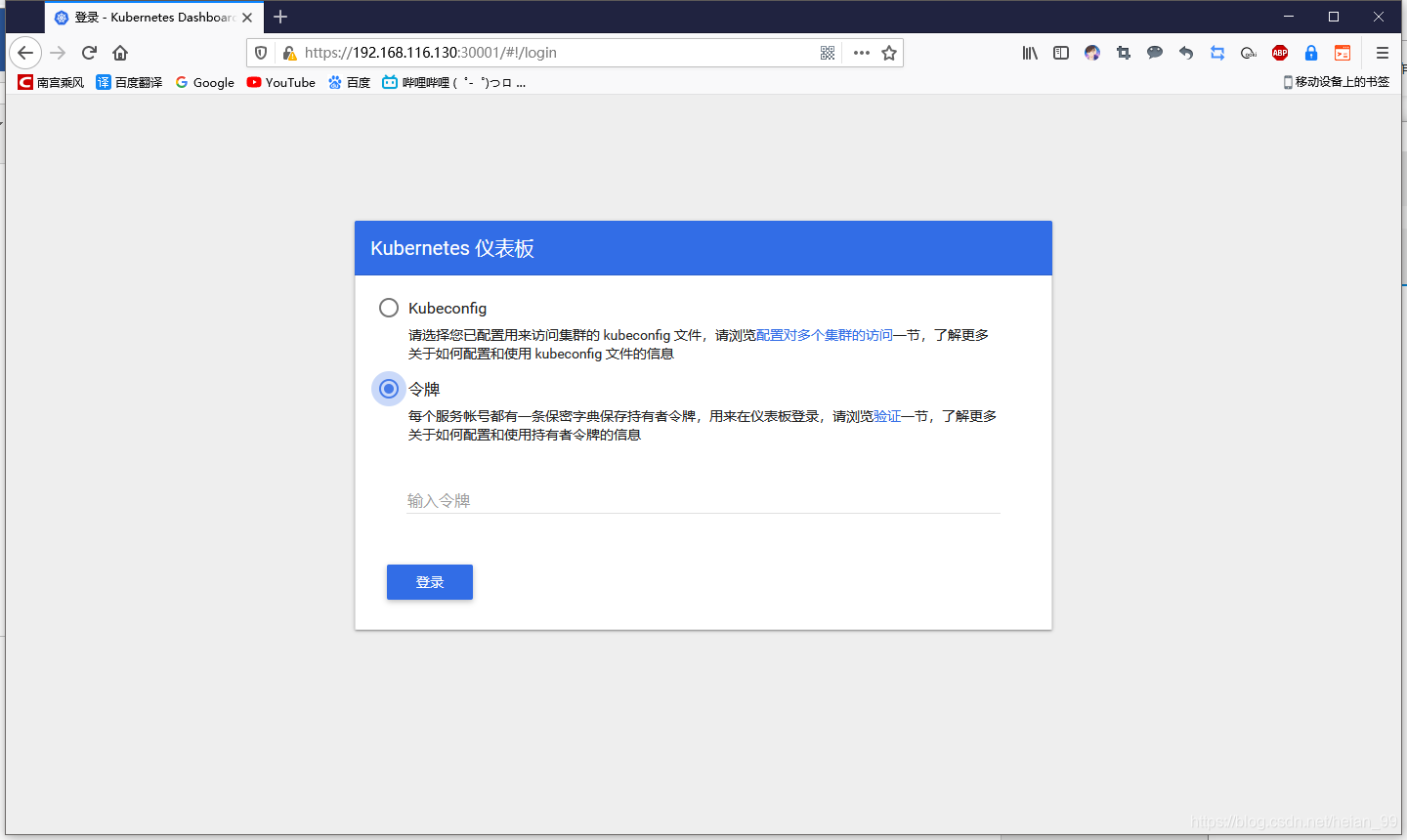Show site security info via padlock warning
Viewport: 1407px width, 840px height.
click(289, 53)
